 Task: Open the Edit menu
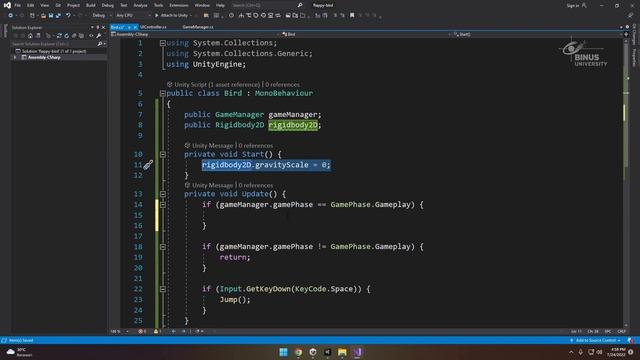tap(31, 5)
